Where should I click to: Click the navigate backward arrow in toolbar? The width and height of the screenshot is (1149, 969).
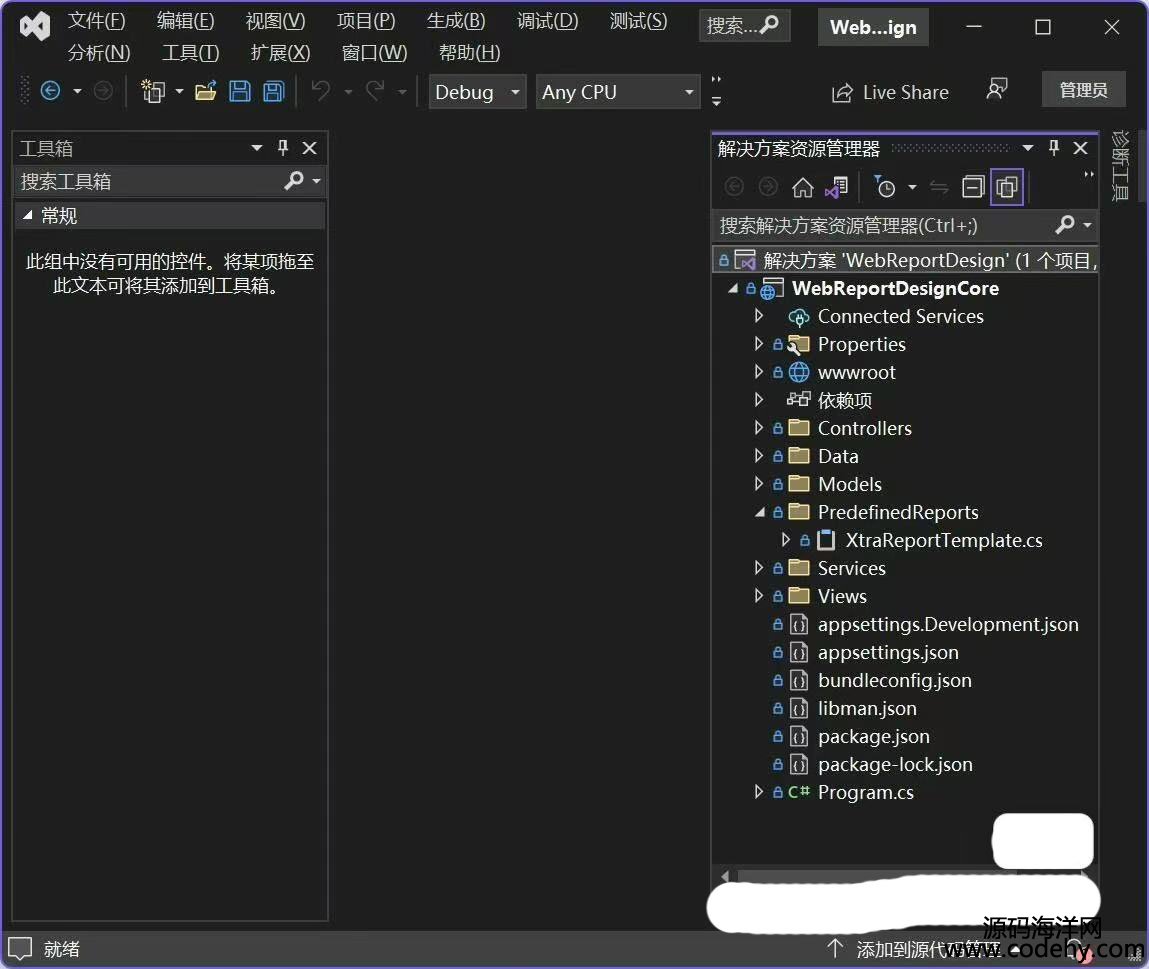[x=50, y=91]
